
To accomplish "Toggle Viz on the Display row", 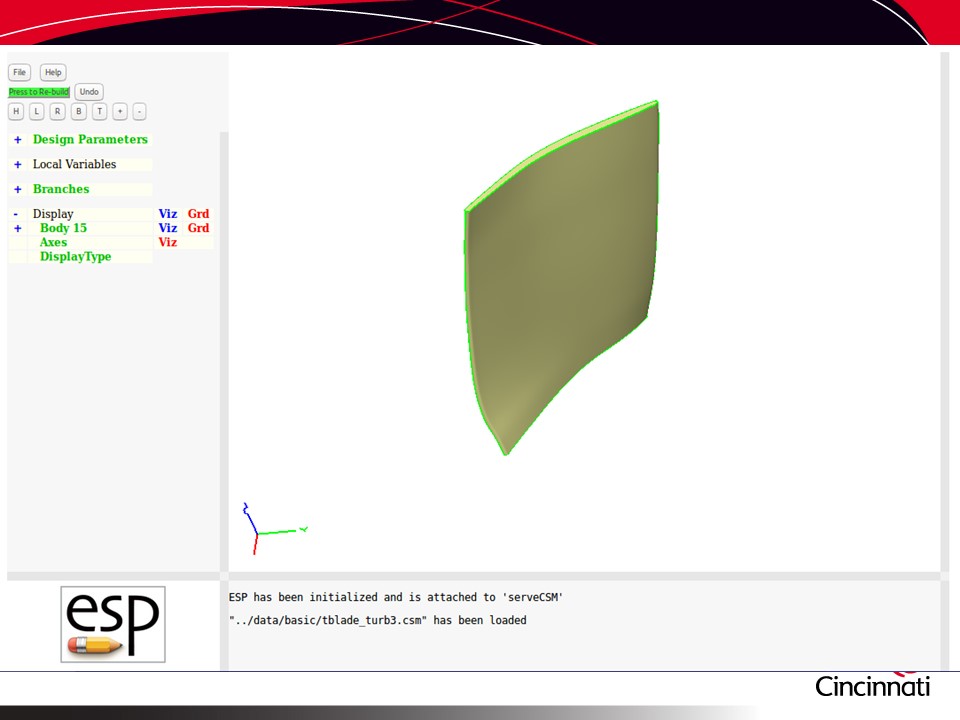I will coord(167,214).
